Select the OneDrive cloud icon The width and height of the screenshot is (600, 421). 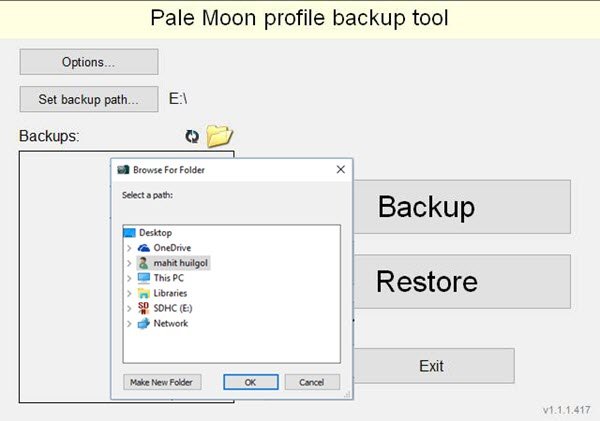click(x=144, y=248)
